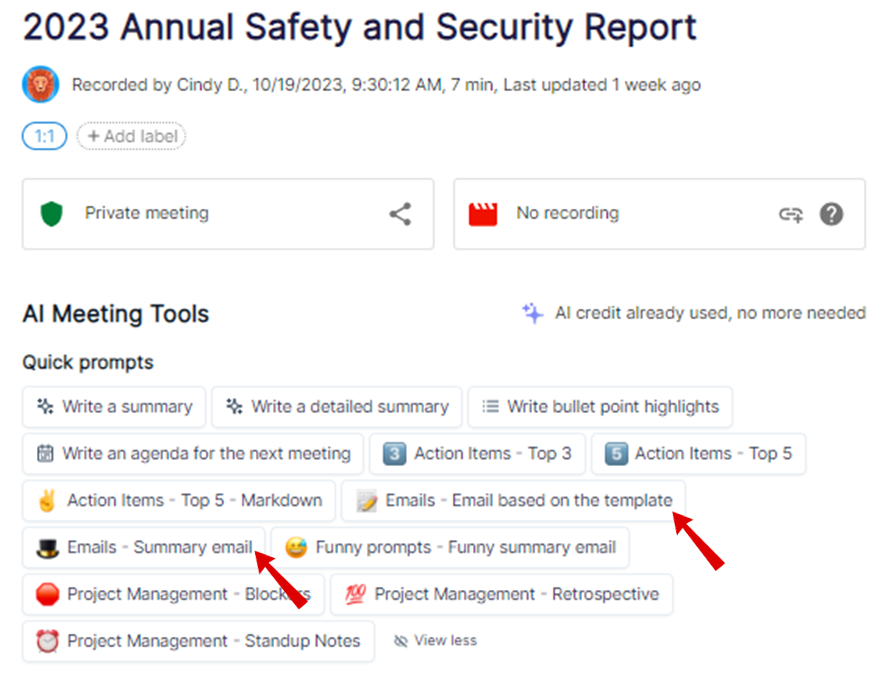Screen dimensions: 891x678
Task: Click the red clapperboard No recording icon
Action: coord(483,214)
